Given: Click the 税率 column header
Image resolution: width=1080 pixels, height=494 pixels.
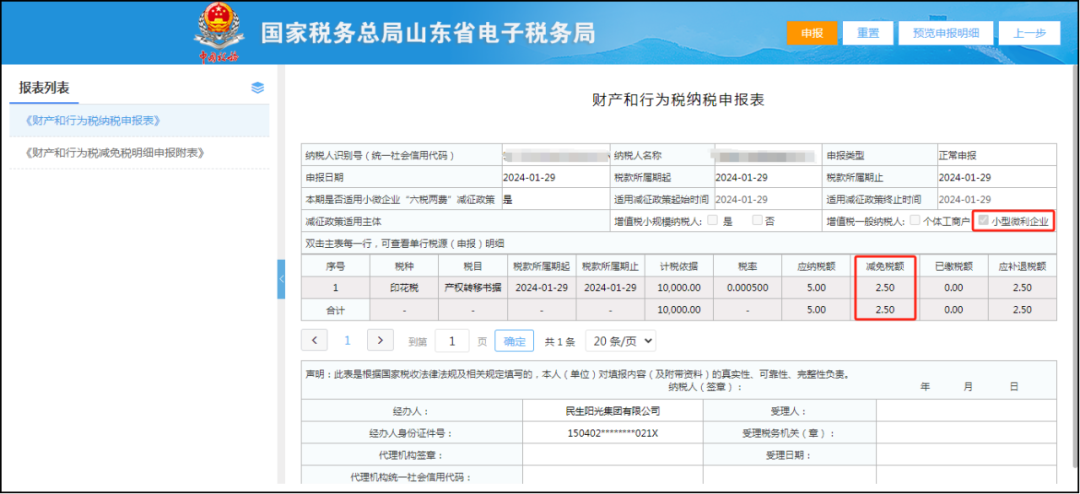Looking at the screenshot, I should (x=747, y=267).
